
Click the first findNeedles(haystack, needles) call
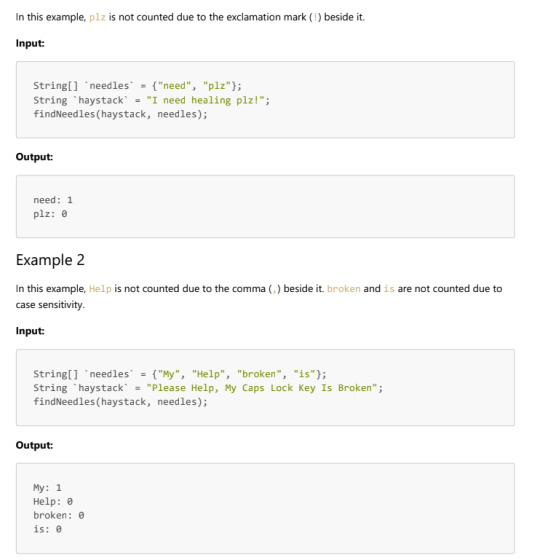pyautogui.click(x=120, y=114)
